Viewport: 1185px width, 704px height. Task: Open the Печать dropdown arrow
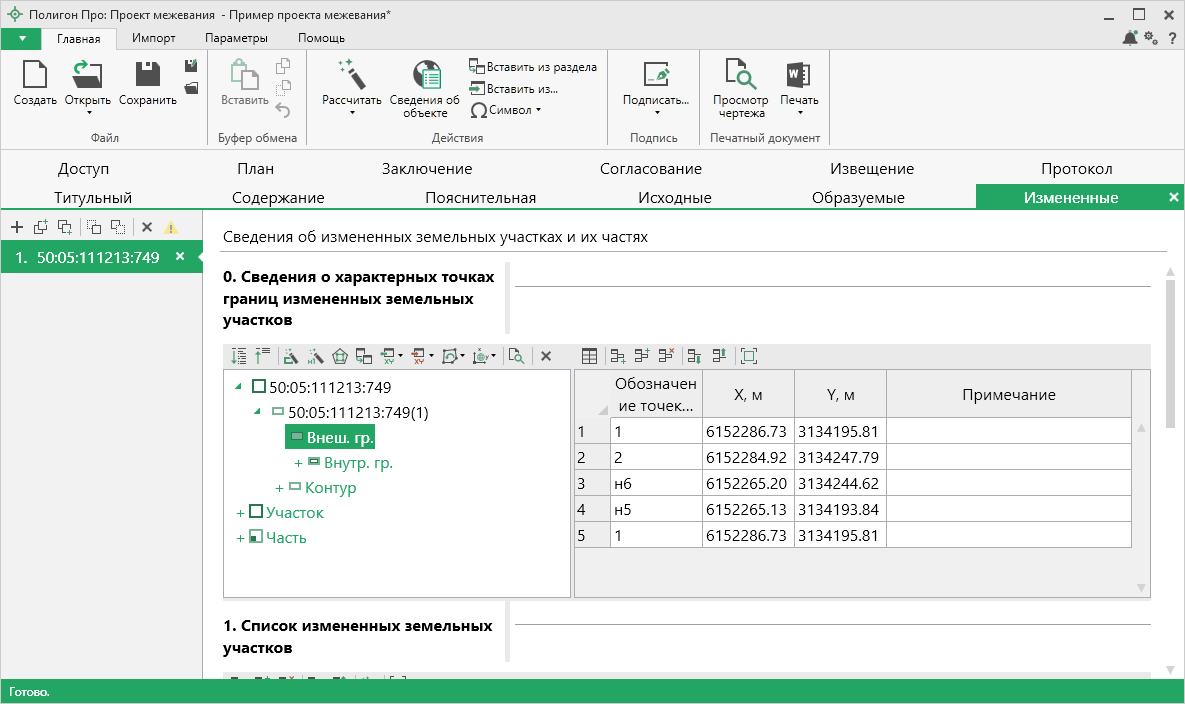[x=799, y=113]
